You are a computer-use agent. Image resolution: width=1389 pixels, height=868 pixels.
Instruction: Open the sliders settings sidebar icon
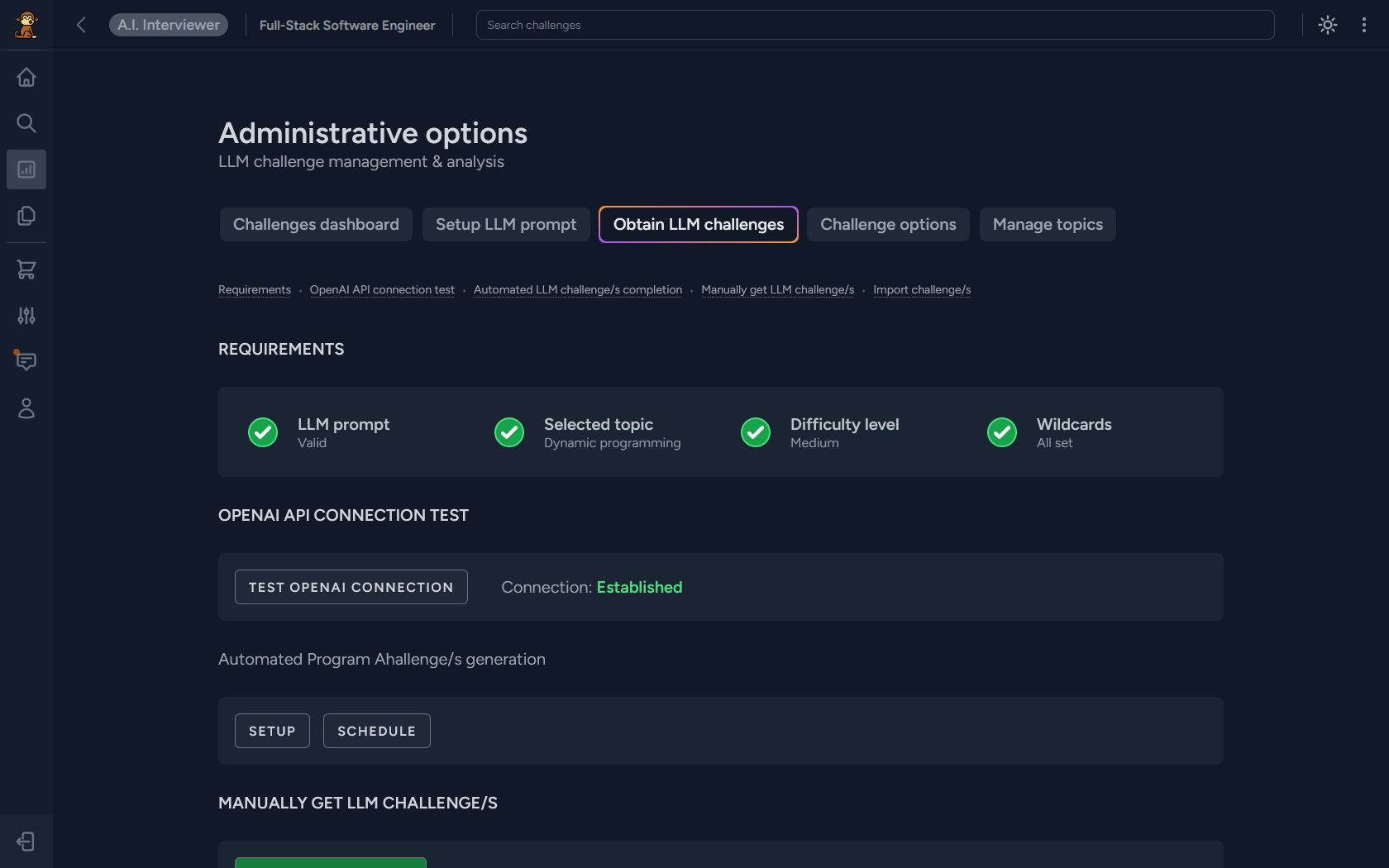[x=26, y=316]
